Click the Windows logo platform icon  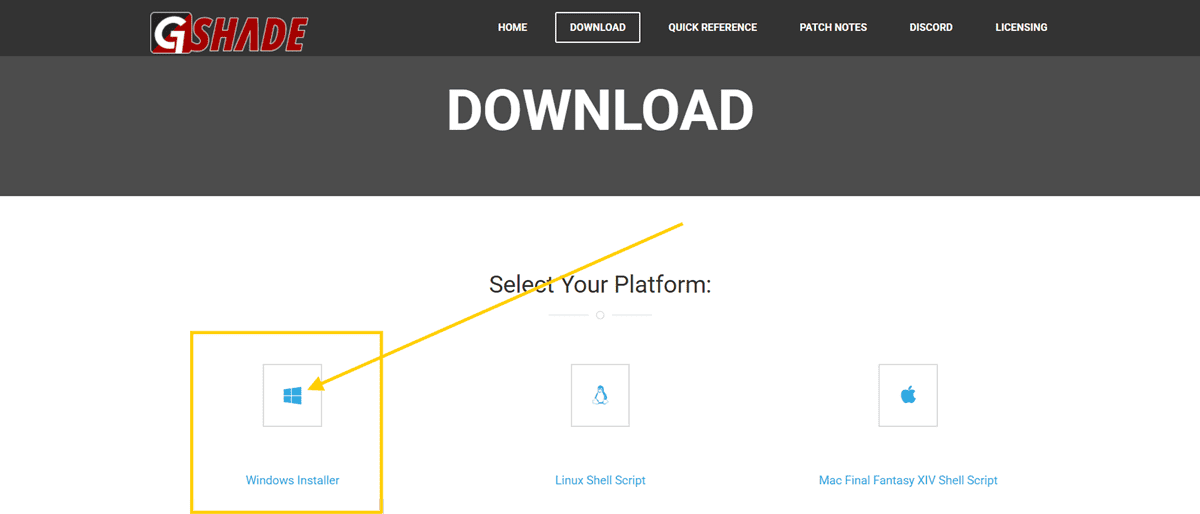pos(292,395)
